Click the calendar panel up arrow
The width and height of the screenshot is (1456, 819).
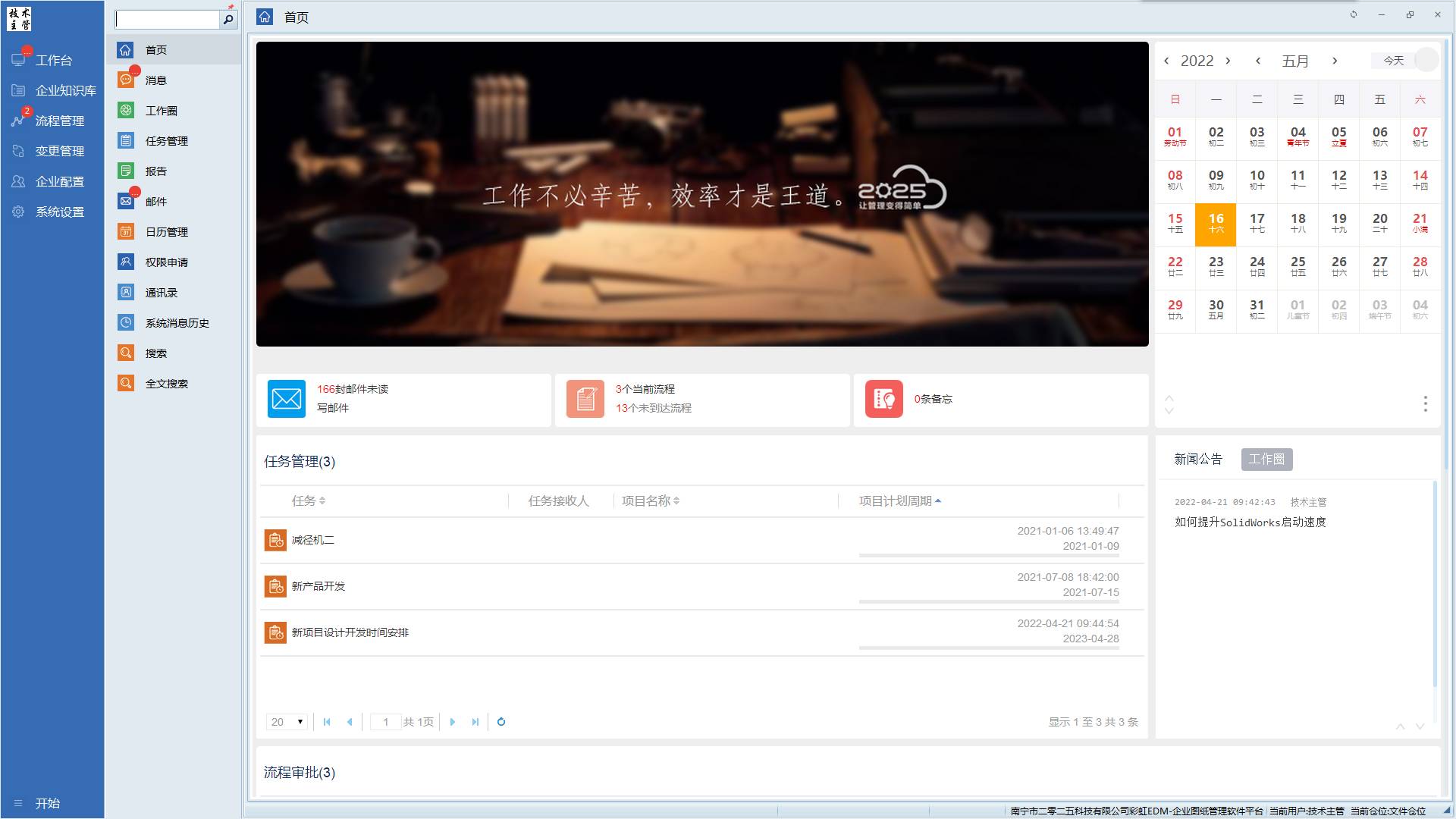pos(1169,398)
